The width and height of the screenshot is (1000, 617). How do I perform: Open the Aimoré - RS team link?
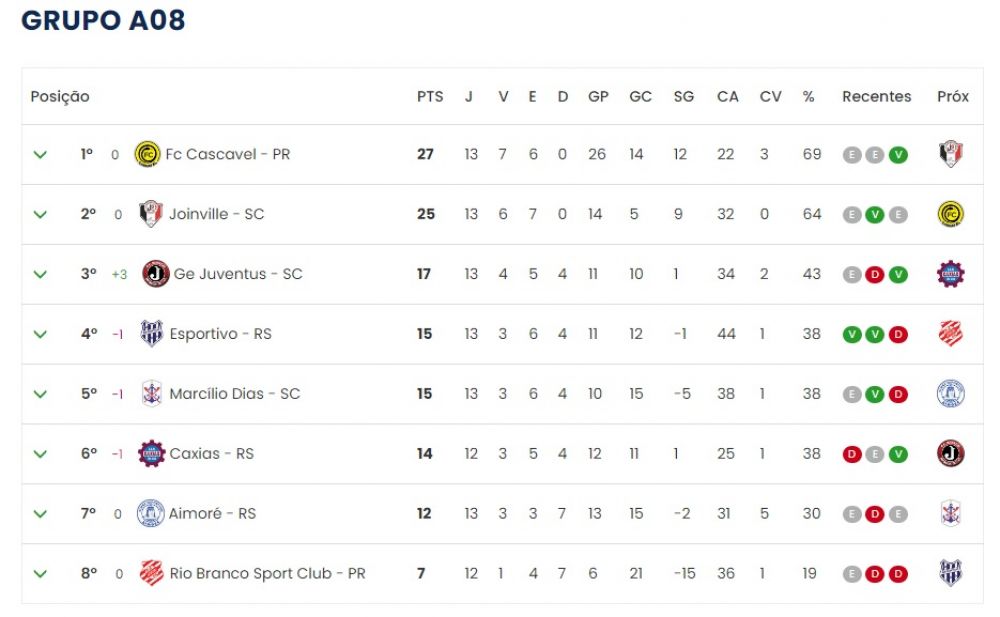click(x=212, y=514)
